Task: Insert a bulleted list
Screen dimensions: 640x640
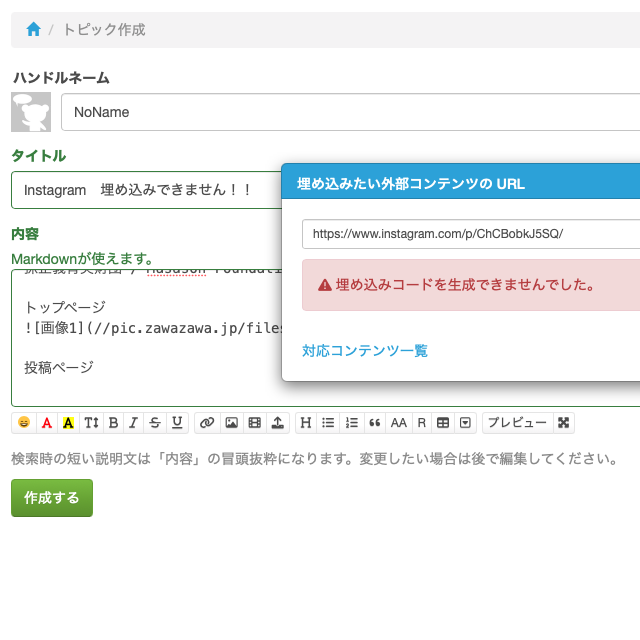Action: [x=328, y=422]
